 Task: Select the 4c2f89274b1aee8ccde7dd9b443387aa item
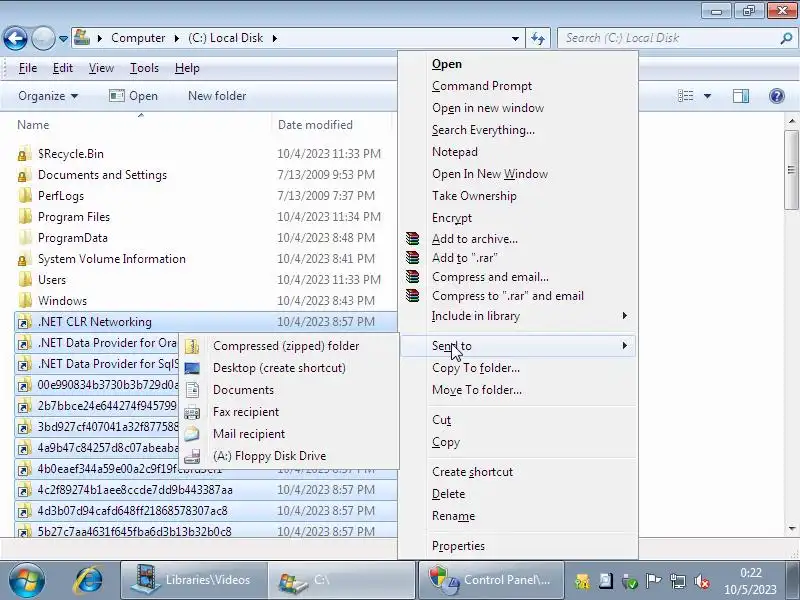pos(135,490)
